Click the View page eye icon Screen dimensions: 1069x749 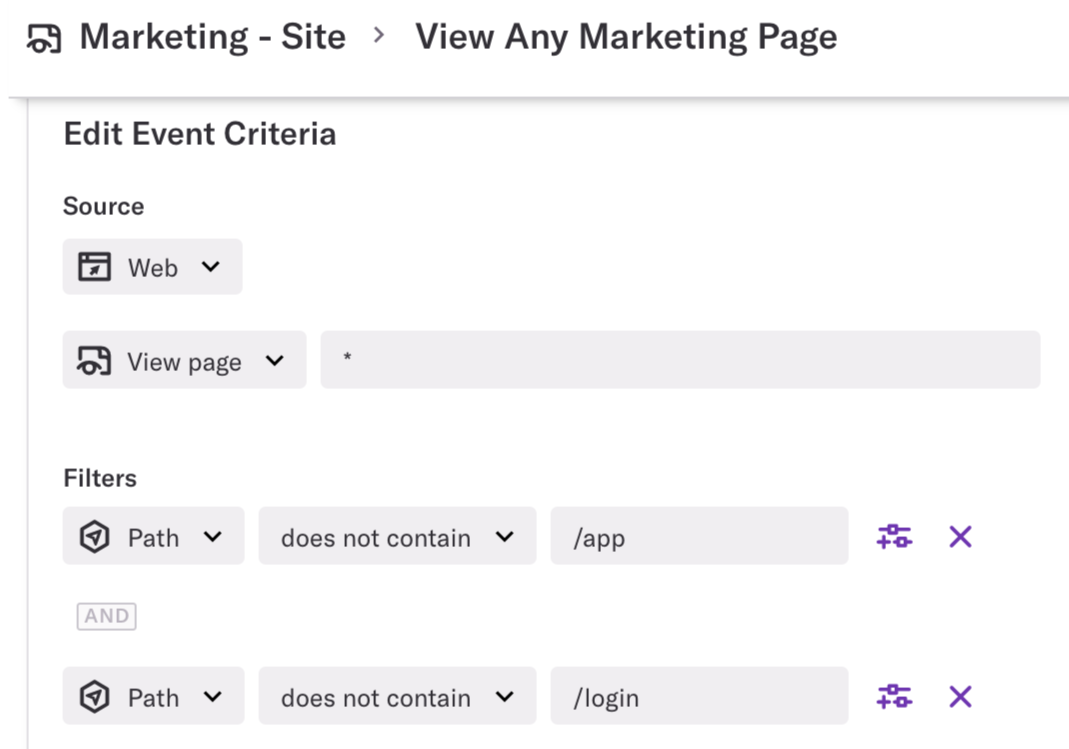(94, 361)
